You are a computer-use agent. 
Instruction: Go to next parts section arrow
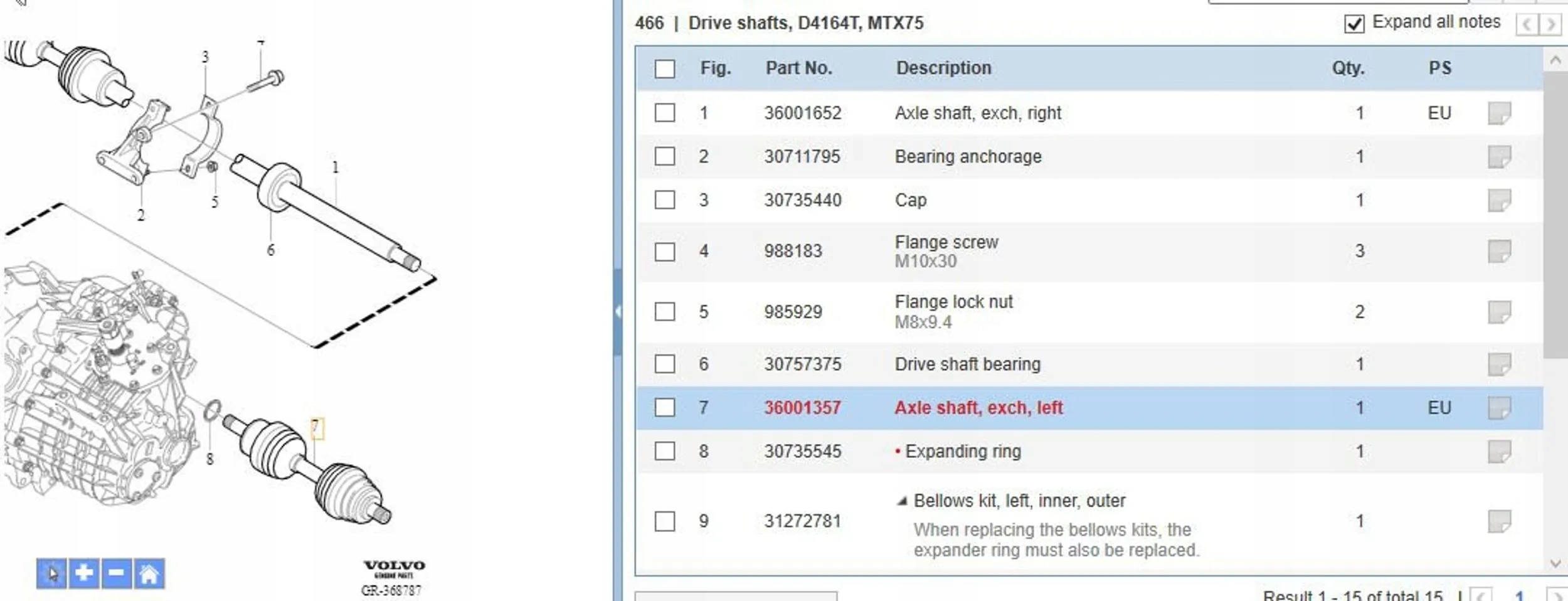pos(1550,24)
